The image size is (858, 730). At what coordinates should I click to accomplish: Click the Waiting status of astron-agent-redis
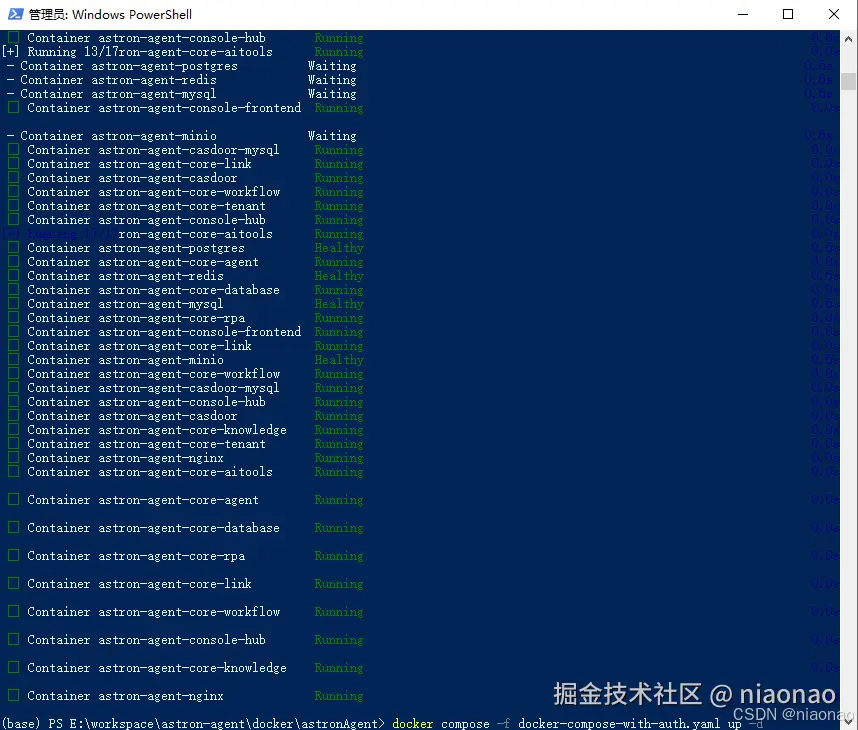(332, 80)
